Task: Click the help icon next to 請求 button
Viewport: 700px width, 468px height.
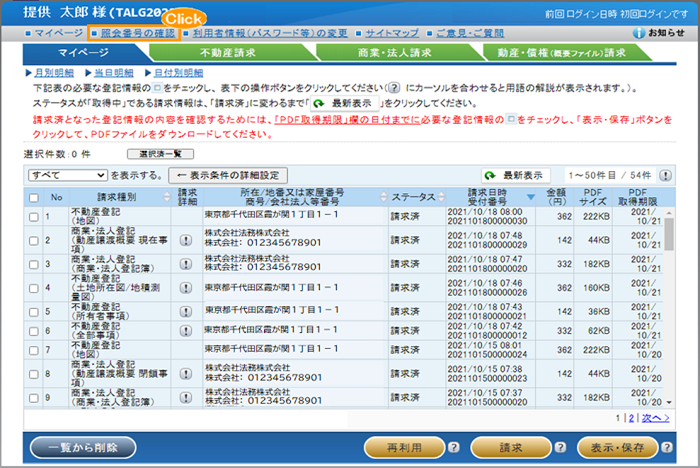Action: (563, 446)
